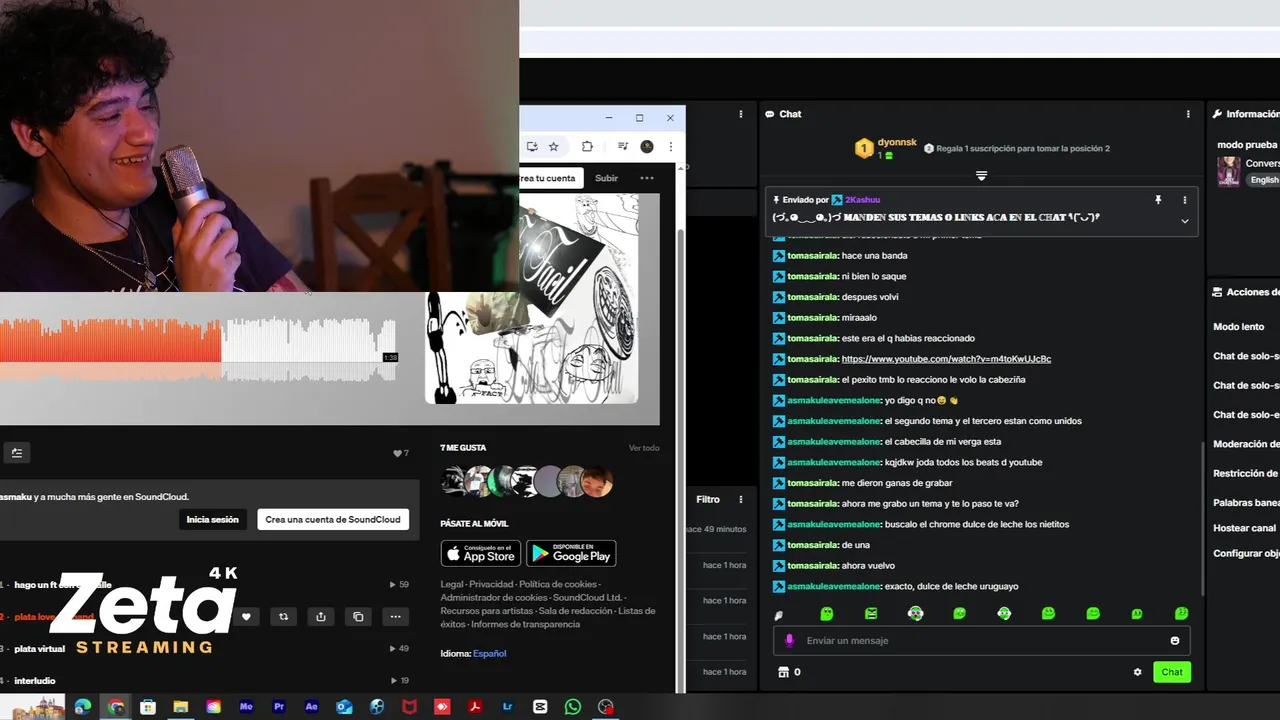Open the Restricción action item
Viewport: 1280px width, 720px height.
tap(1246, 474)
